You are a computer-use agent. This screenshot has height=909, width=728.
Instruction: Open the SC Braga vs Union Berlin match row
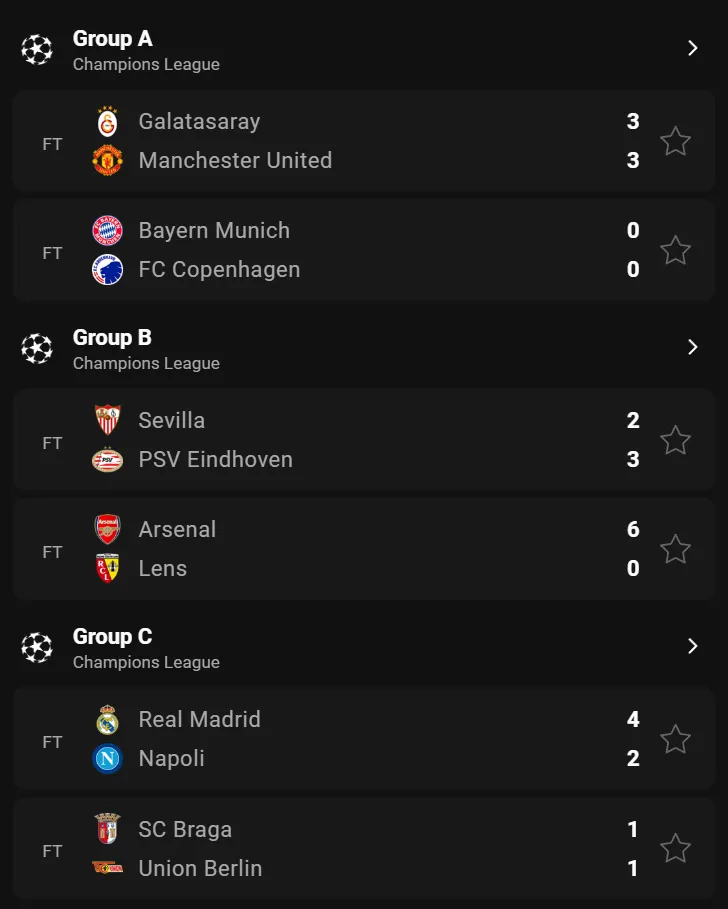coord(364,849)
